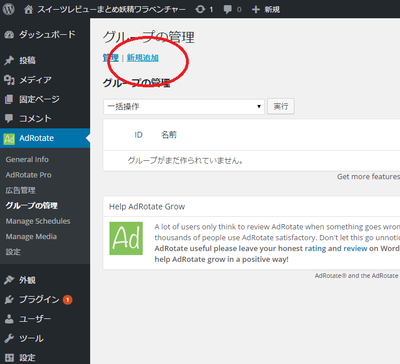Open comments bubble icon in admin bar
This screenshot has height=364, width=400.
228,9
